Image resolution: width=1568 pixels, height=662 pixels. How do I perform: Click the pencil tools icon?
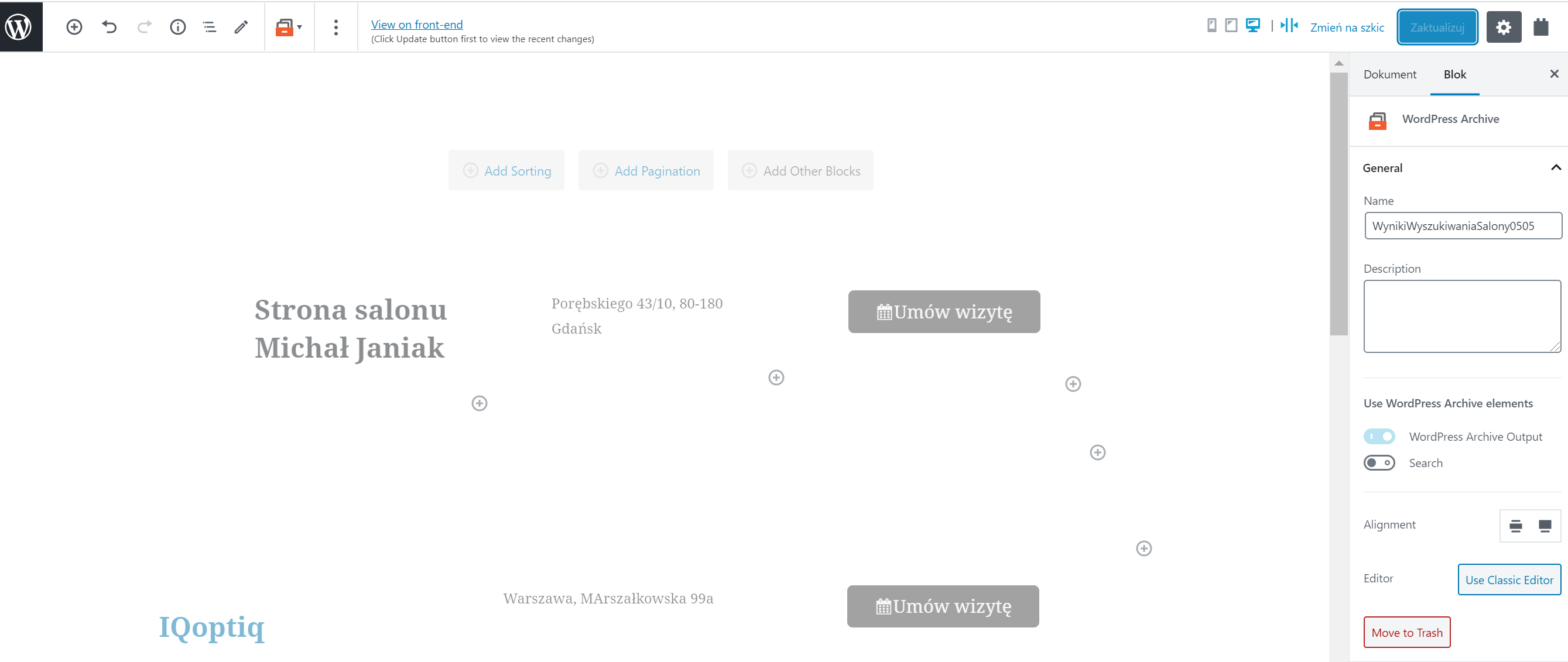pos(241,27)
